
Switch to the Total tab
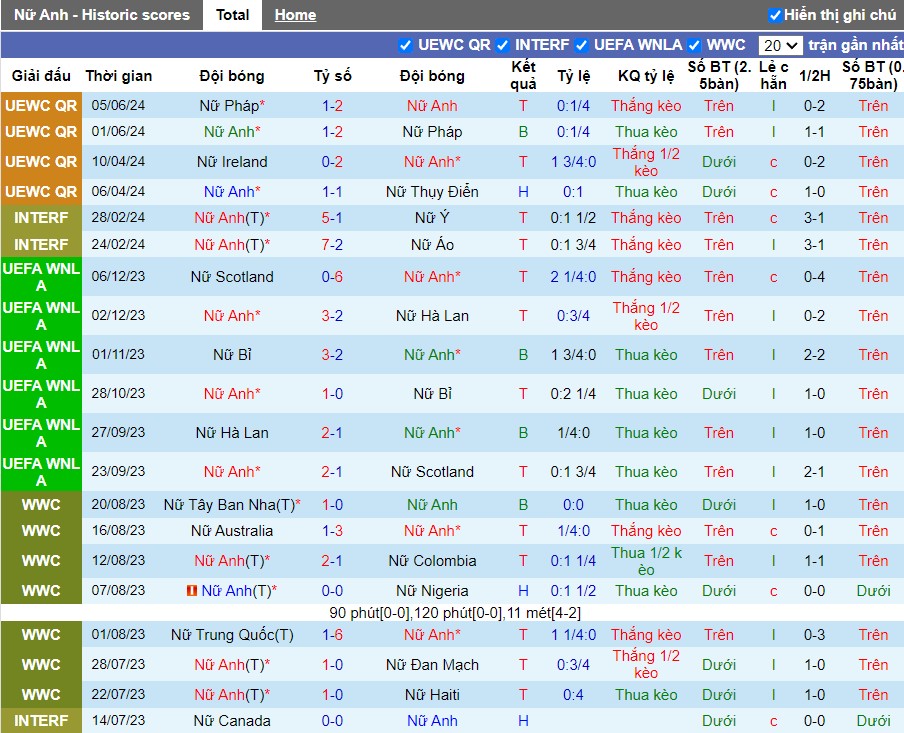(232, 15)
